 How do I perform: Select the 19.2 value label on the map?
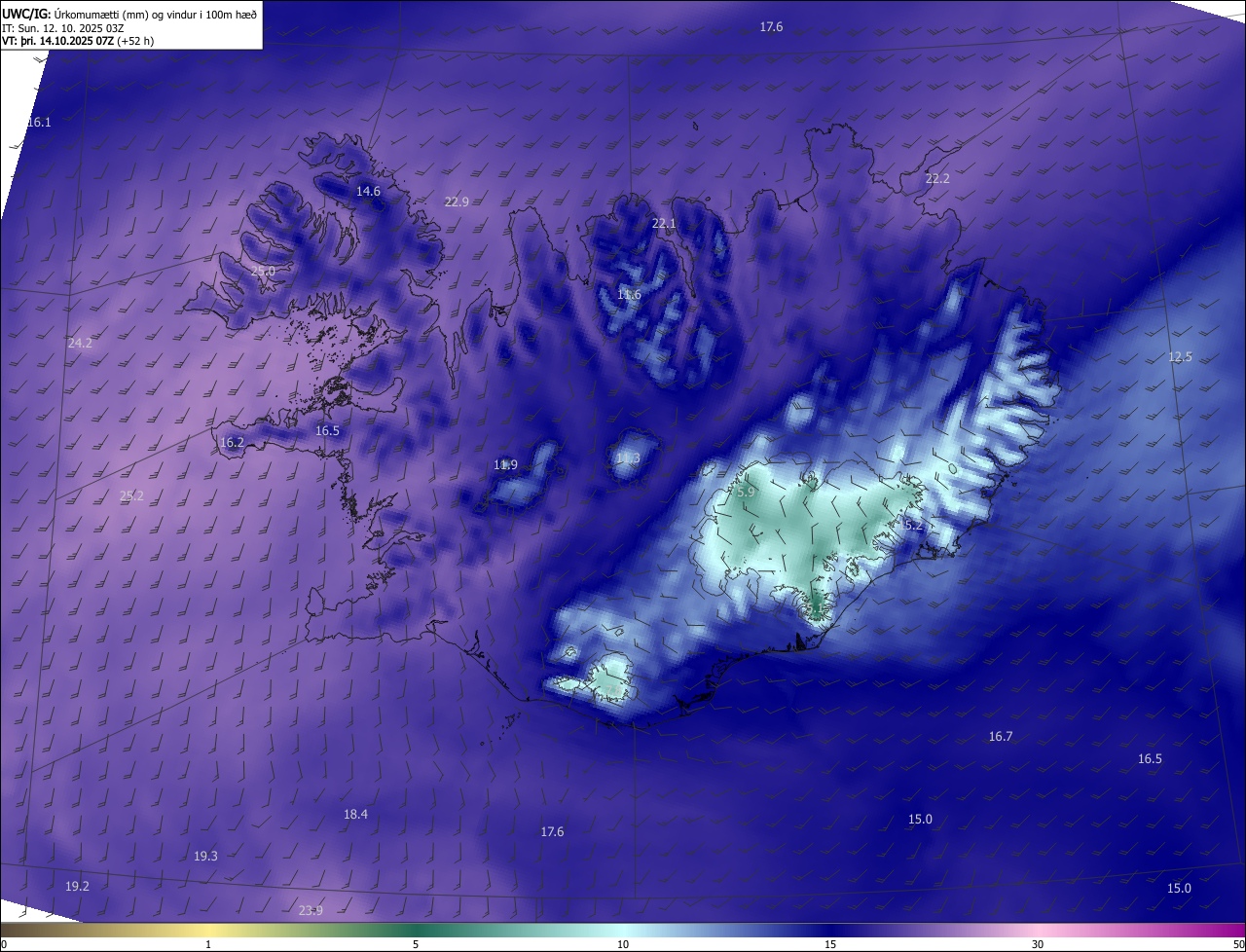(x=77, y=887)
